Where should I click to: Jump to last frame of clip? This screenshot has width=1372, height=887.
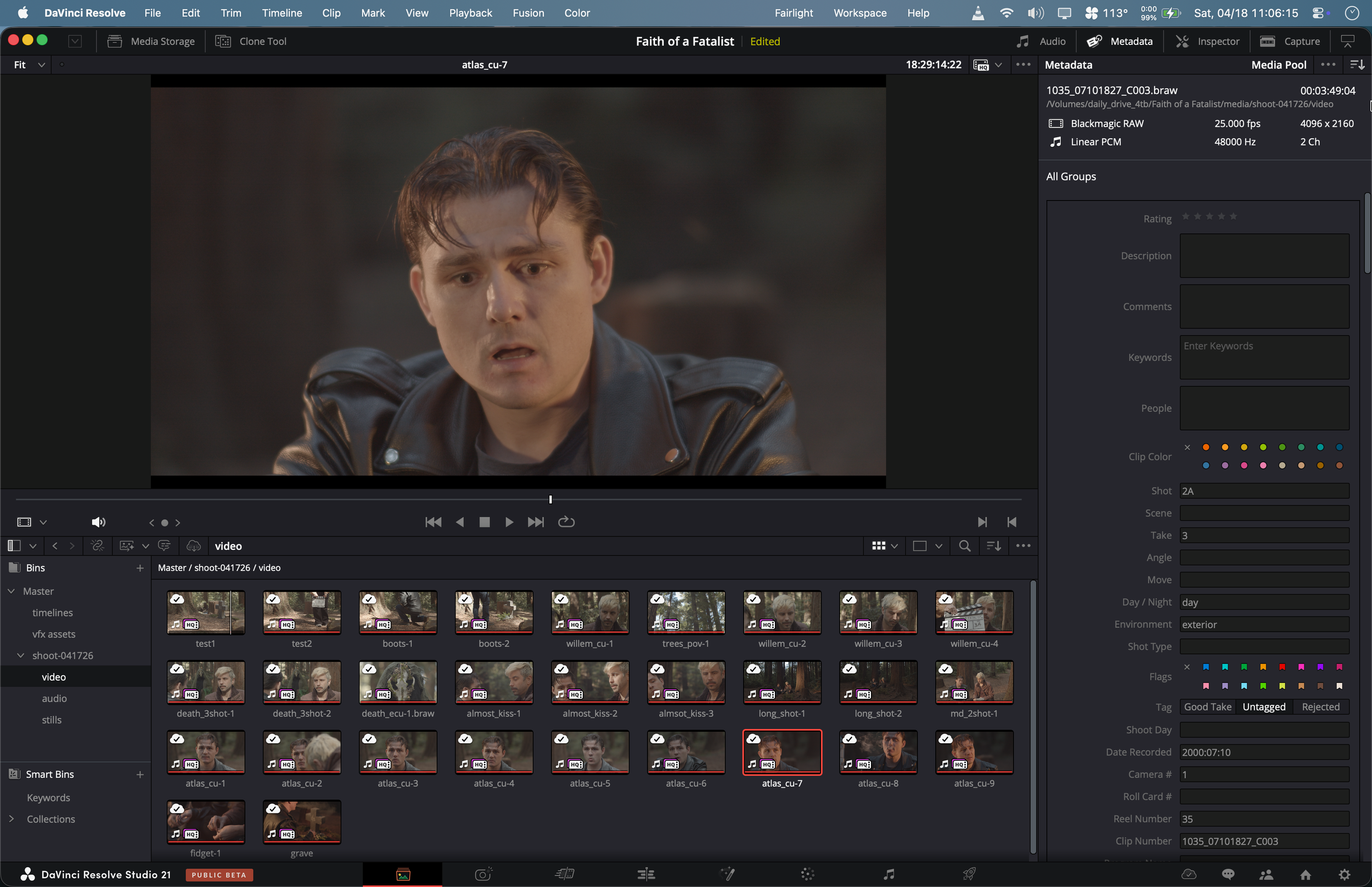point(536,522)
